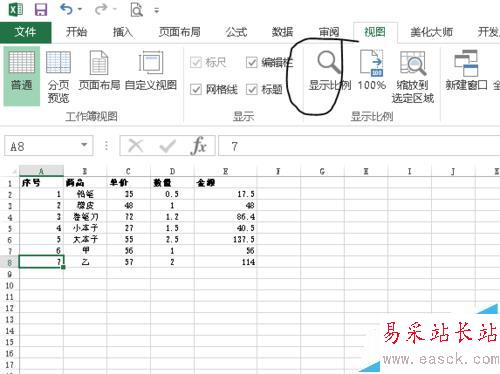Screen dimensions: 500x374
Task: Open the 数据 tab
Action: click(282, 32)
